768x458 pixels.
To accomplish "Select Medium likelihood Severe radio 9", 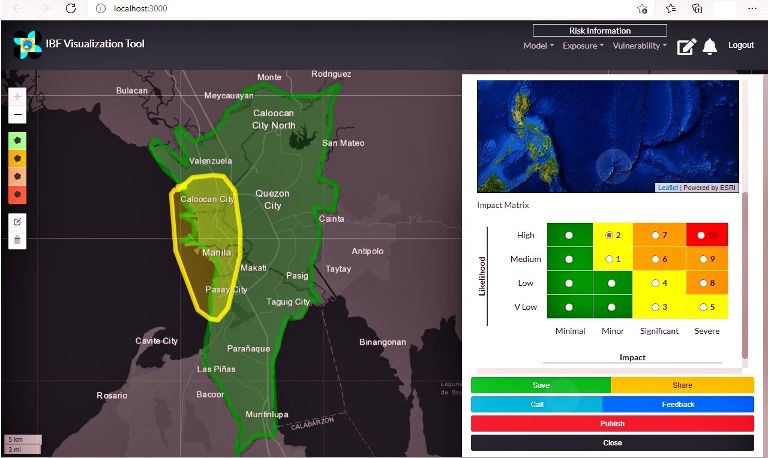I will click(703, 259).
